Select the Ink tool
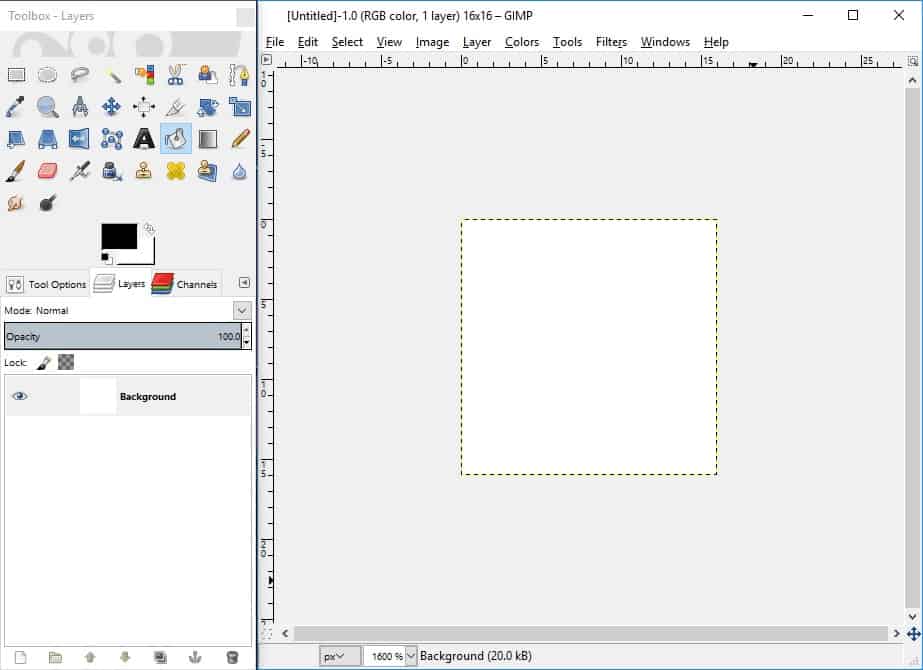 [112, 171]
